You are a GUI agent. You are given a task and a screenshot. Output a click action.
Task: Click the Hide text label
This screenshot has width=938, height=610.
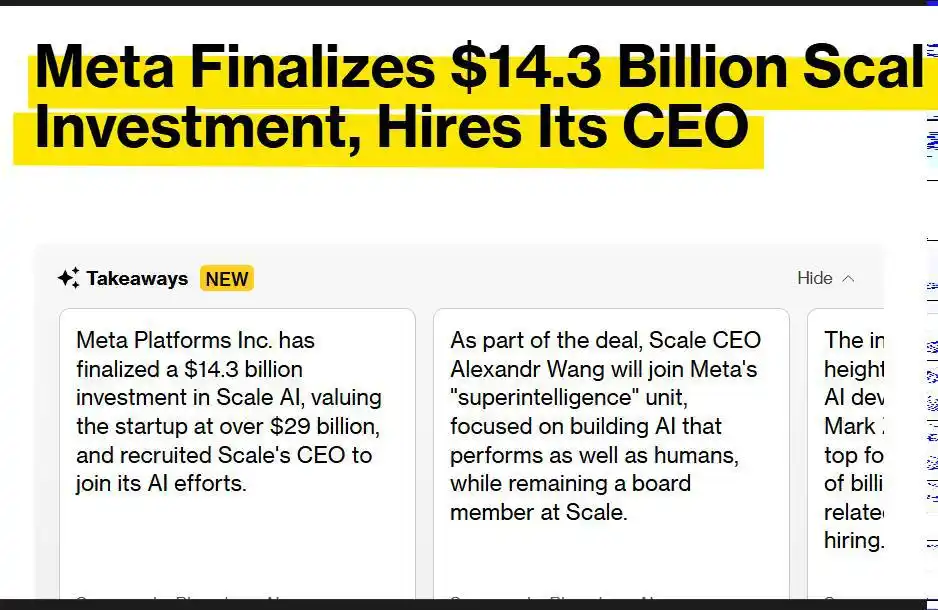815,278
